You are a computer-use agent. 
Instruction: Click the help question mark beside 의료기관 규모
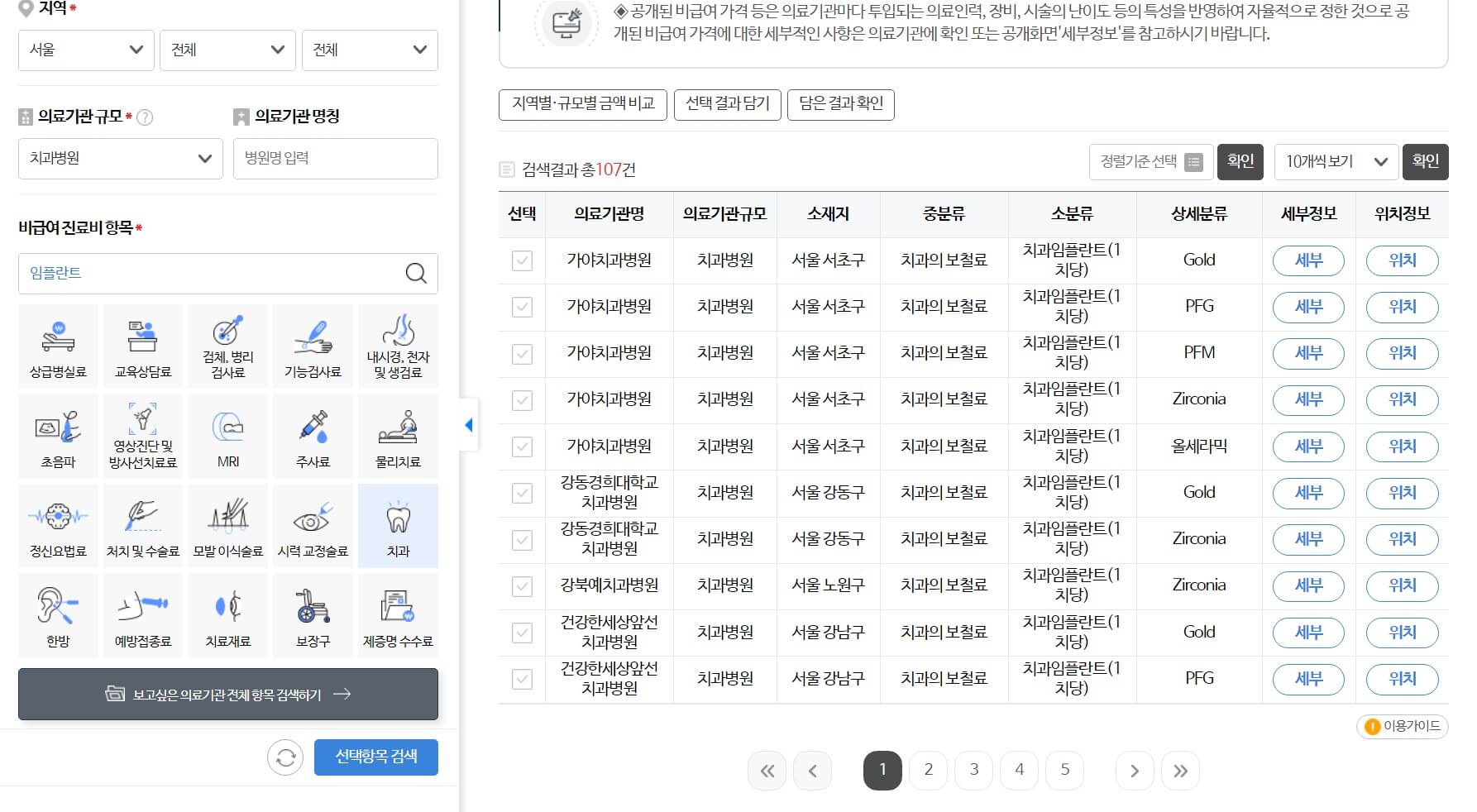pos(145,117)
